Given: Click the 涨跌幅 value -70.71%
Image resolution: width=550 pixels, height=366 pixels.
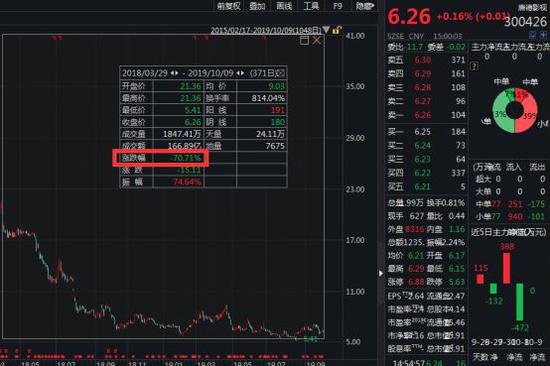Looking at the screenshot, I should point(185,158).
